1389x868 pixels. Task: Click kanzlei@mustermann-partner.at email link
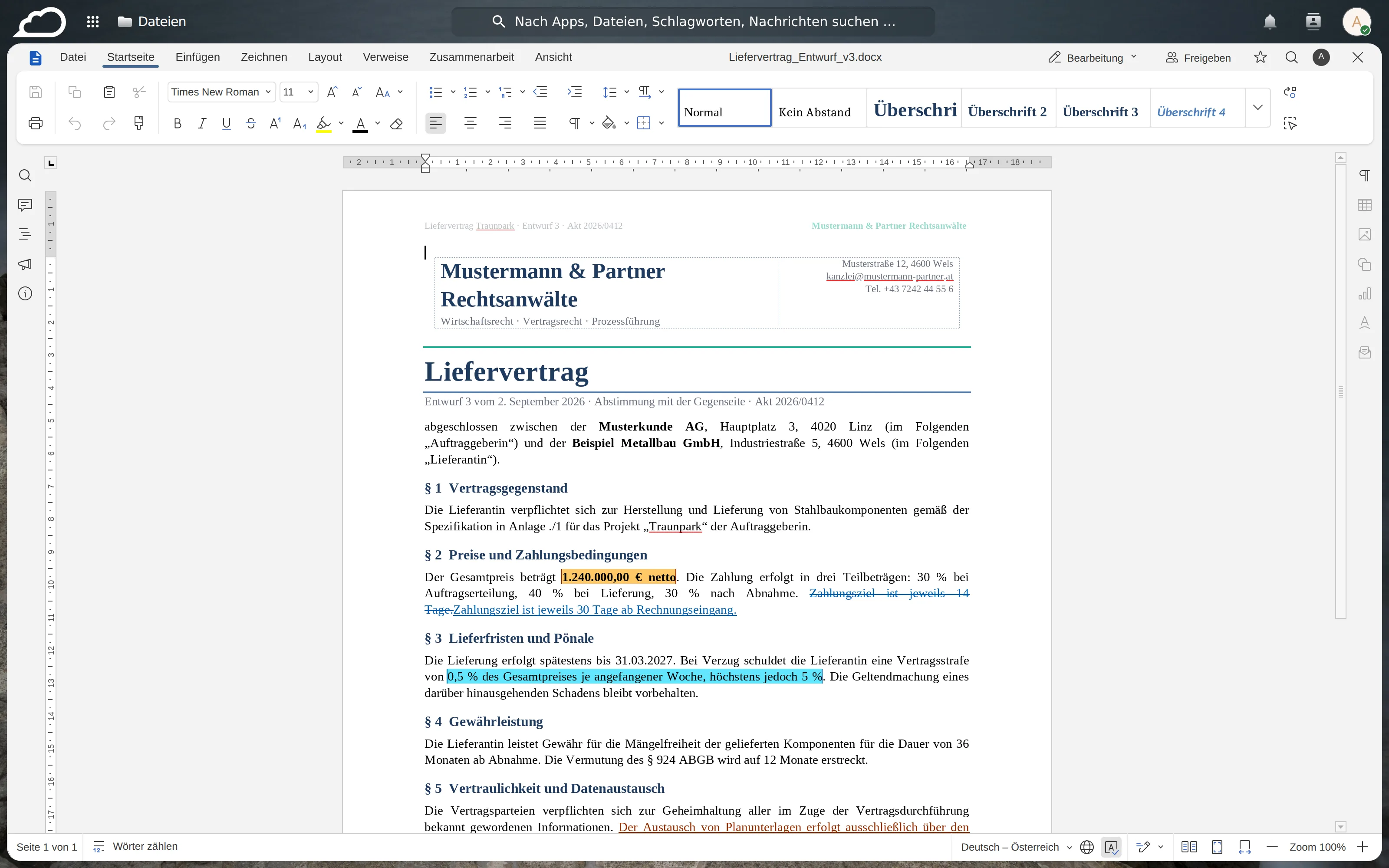click(890, 276)
